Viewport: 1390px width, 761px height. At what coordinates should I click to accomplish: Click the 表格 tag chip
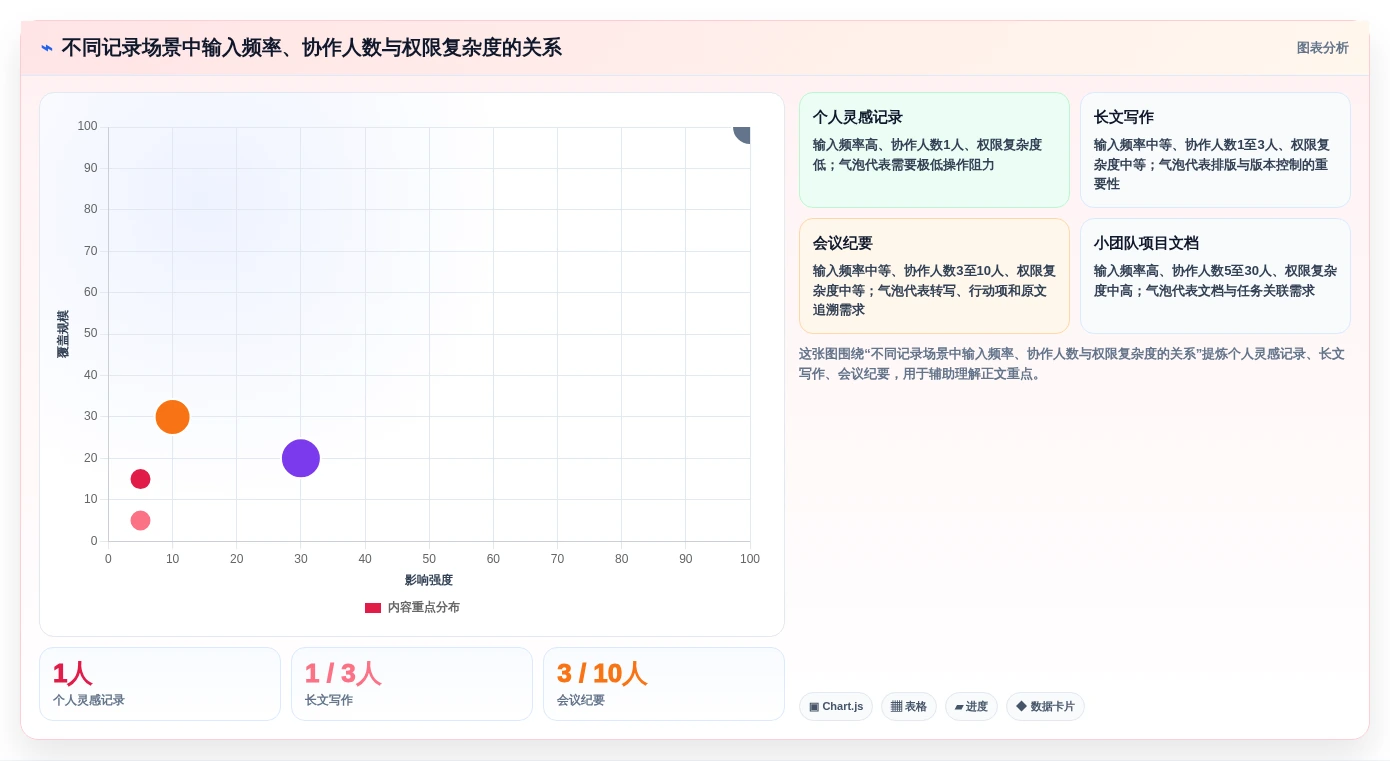pos(909,707)
